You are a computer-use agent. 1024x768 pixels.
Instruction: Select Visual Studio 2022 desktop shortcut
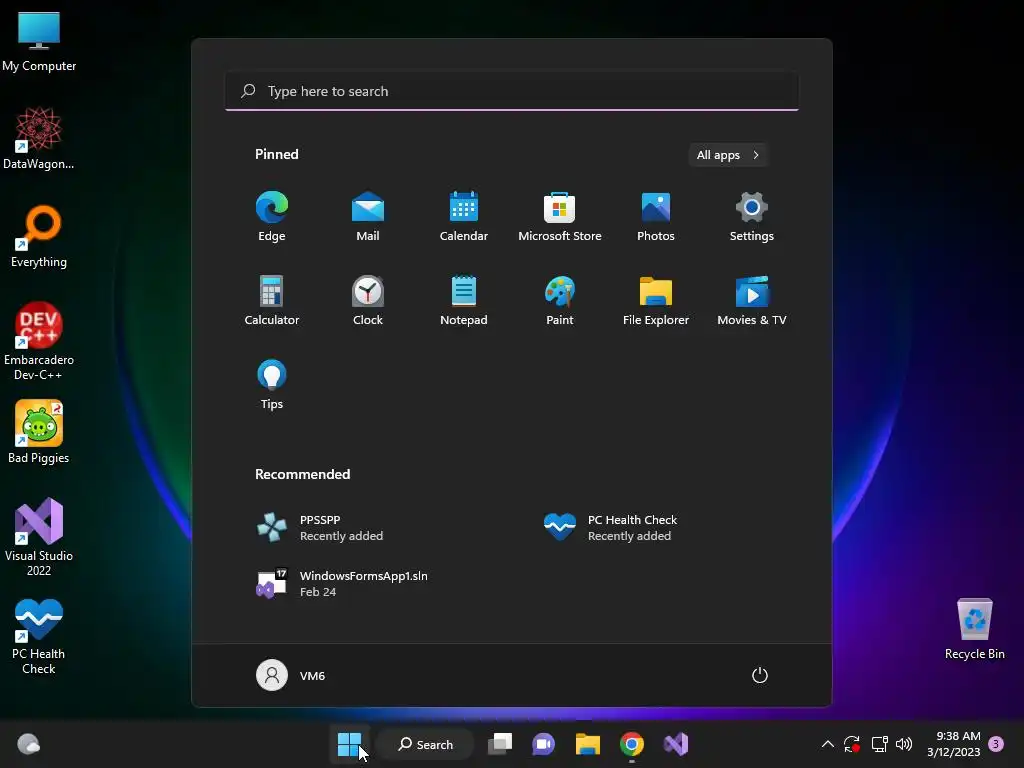point(39,537)
